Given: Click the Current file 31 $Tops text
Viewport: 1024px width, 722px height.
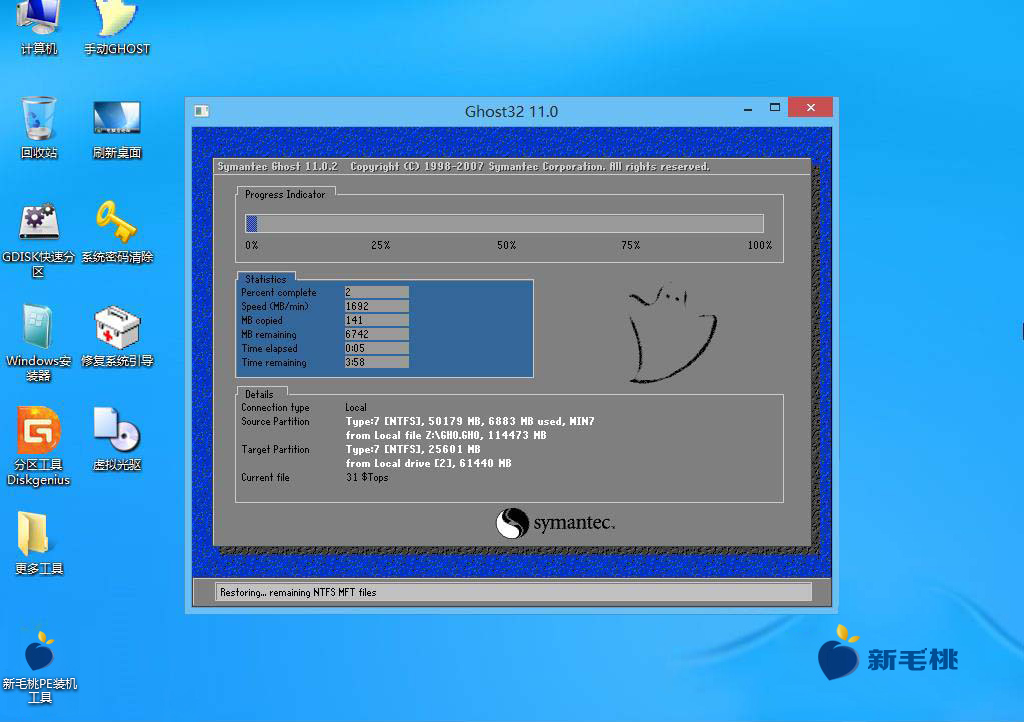Looking at the screenshot, I should (367, 478).
